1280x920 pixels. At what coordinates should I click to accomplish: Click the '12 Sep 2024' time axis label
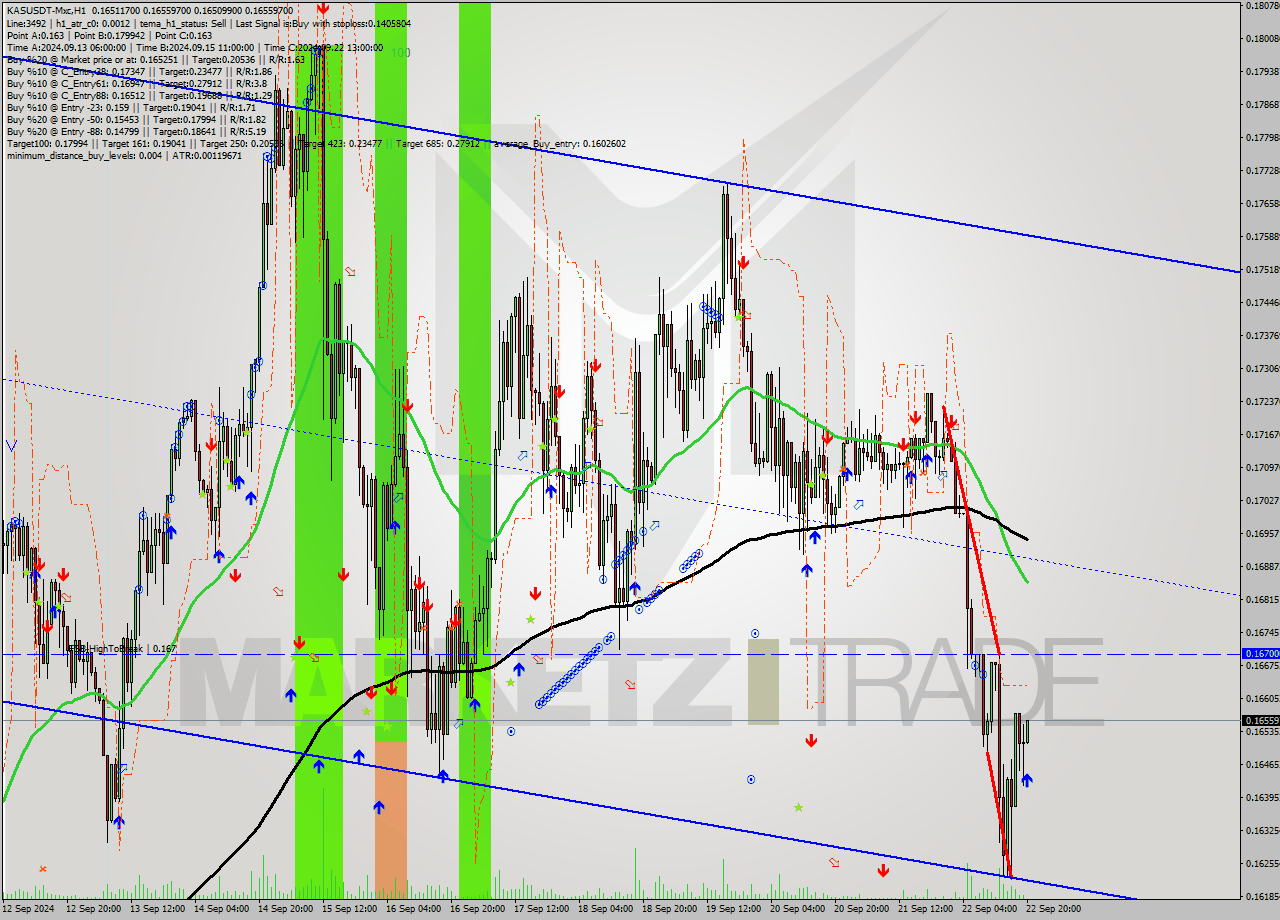tap(28, 909)
